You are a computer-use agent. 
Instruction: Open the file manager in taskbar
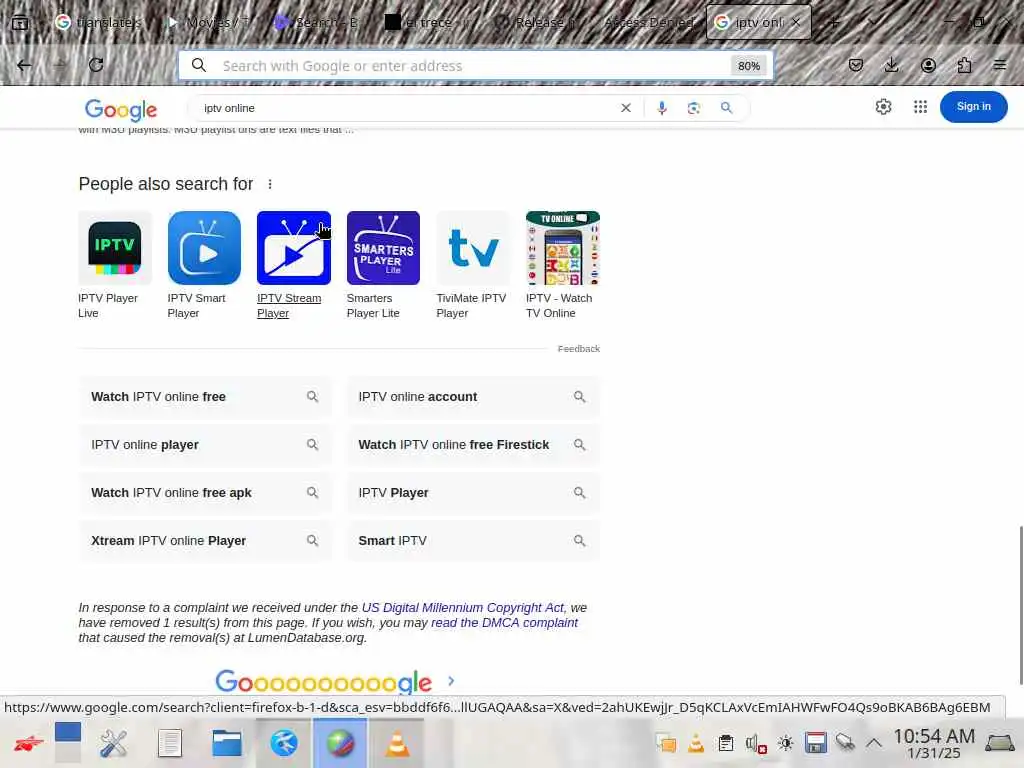click(227, 743)
